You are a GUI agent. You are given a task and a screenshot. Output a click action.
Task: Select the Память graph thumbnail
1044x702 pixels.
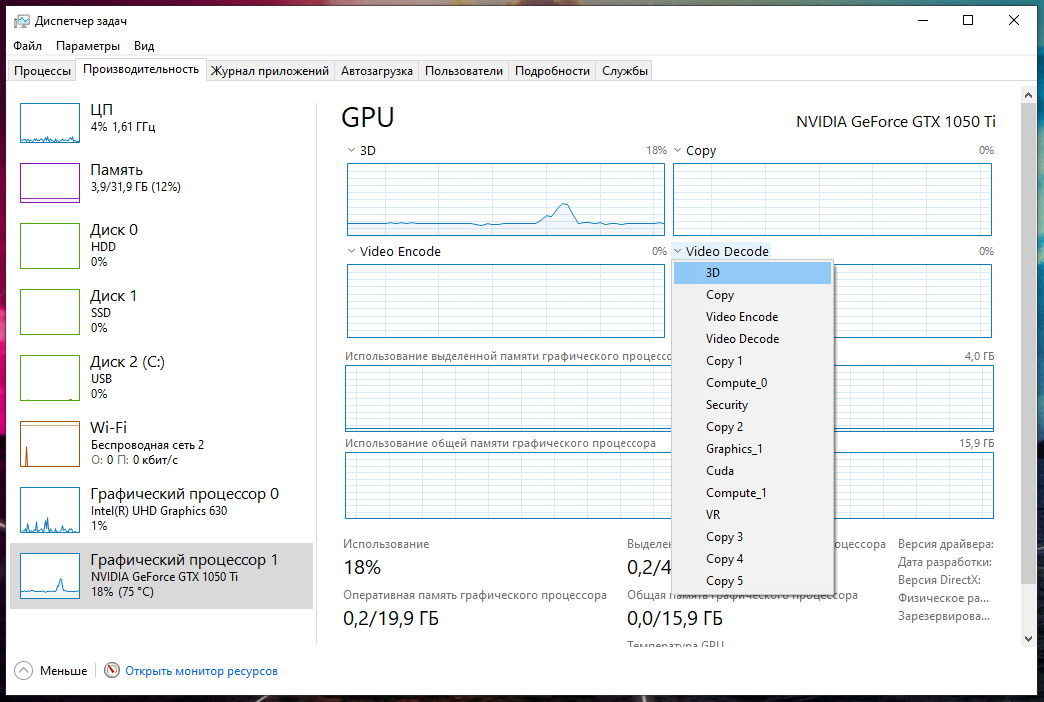[50, 181]
